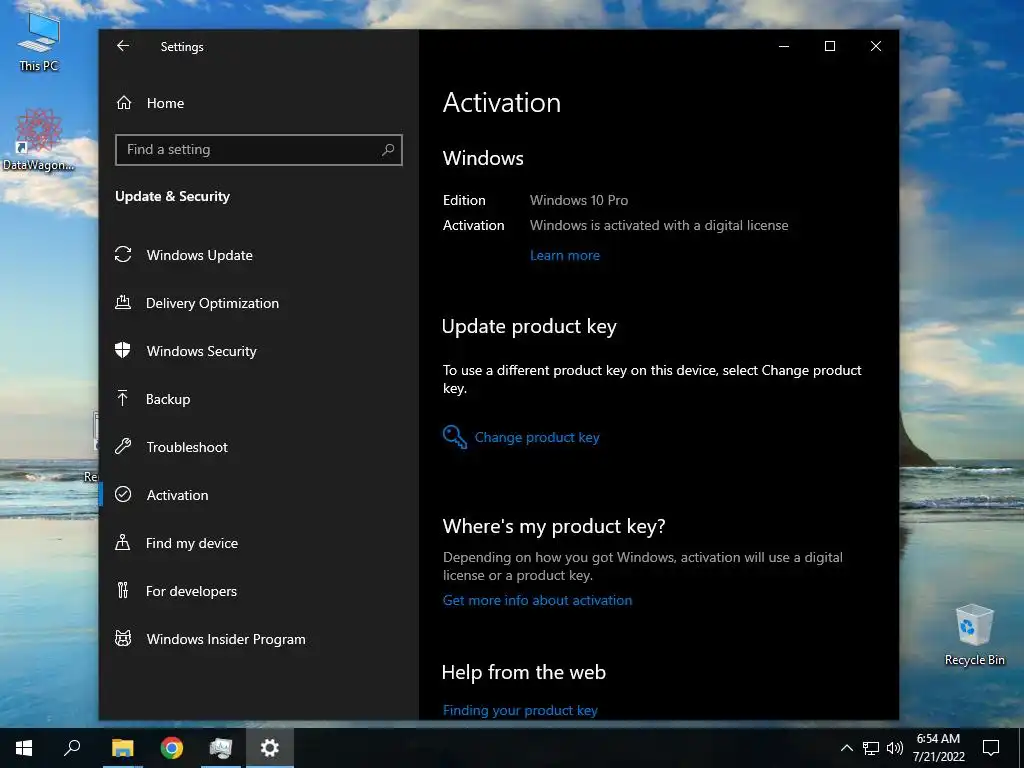The height and width of the screenshot is (768, 1024).
Task: Click the digital license activation status text
Action: point(659,225)
